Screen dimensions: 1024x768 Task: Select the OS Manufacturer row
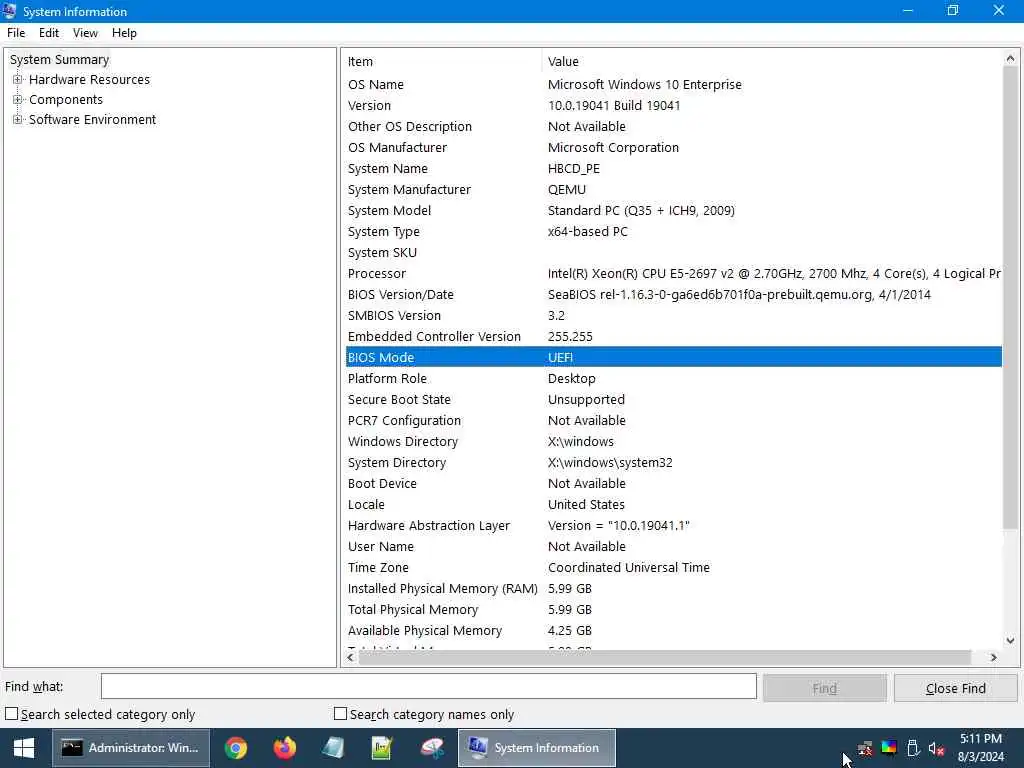coord(673,148)
